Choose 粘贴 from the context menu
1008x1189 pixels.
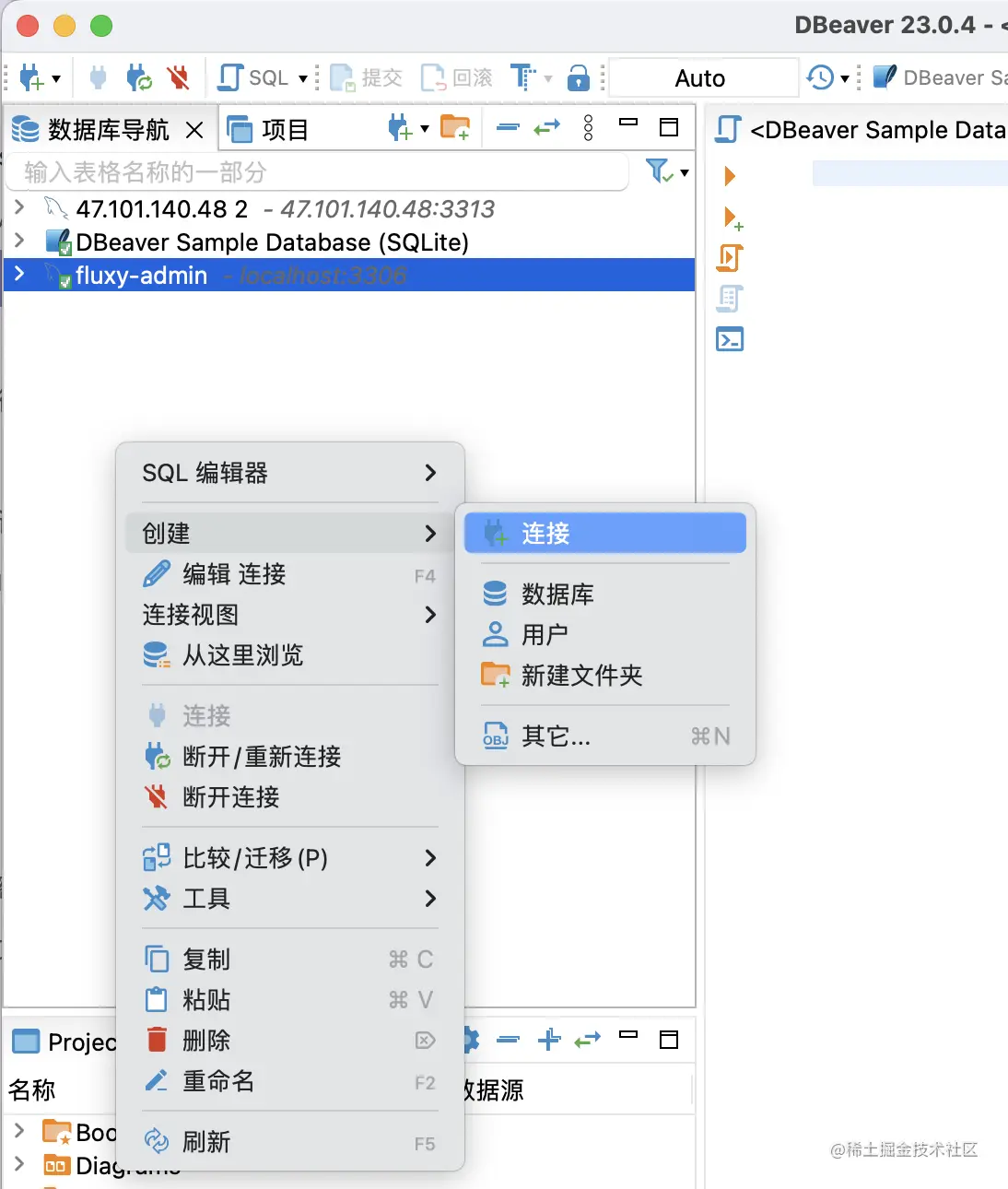[x=290, y=1000]
